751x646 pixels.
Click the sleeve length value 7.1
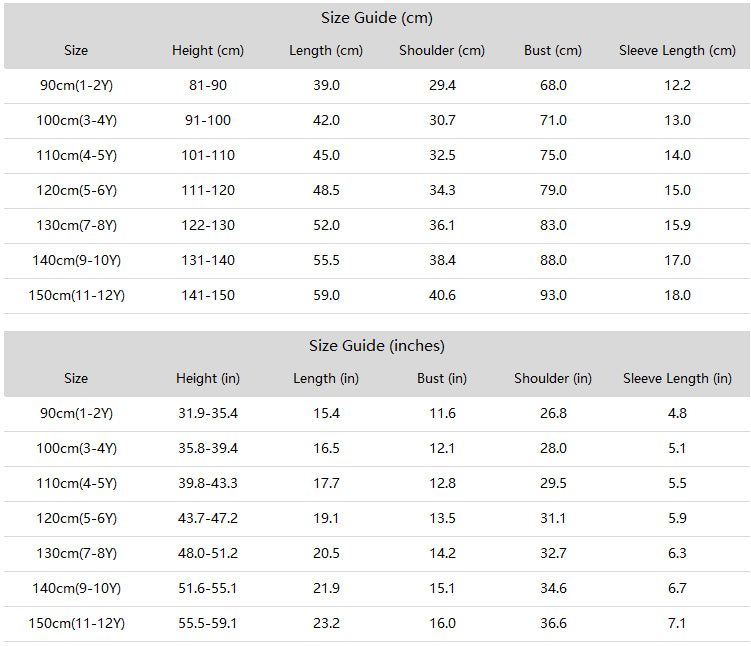(677, 623)
